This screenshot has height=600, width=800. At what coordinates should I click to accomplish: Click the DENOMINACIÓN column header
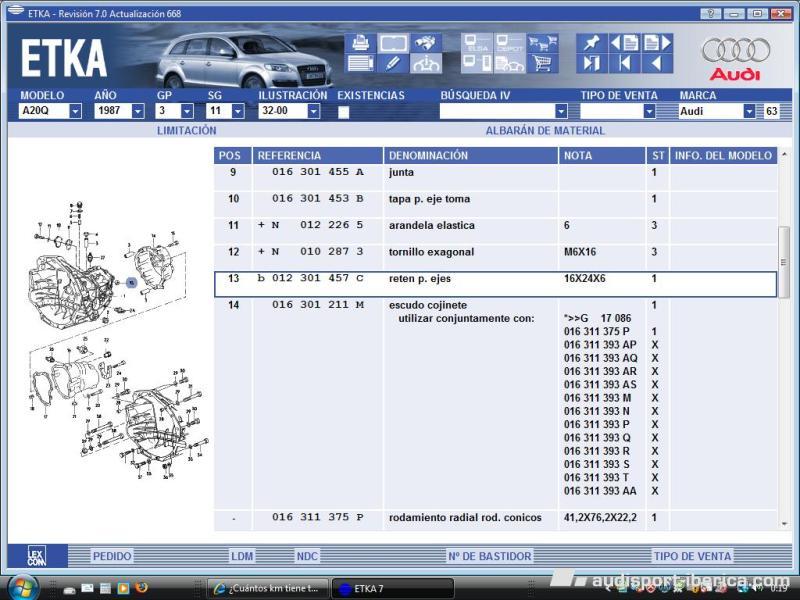(x=470, y=156)
